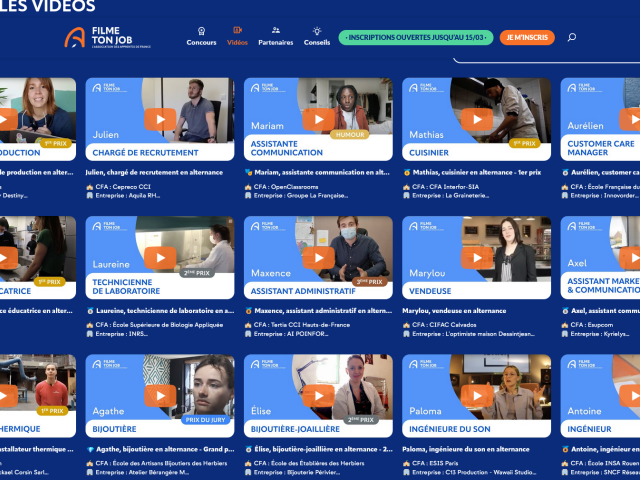The width and height of the screenshot is (640, 480).
Task: Click the CFA : Cepreco CCI text
Action: 123,187
